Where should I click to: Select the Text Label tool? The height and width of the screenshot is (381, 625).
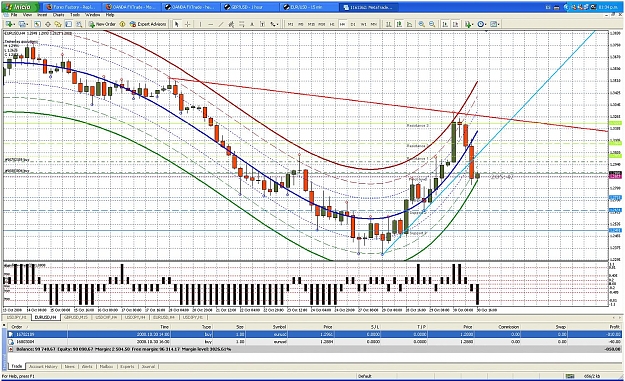262,24
